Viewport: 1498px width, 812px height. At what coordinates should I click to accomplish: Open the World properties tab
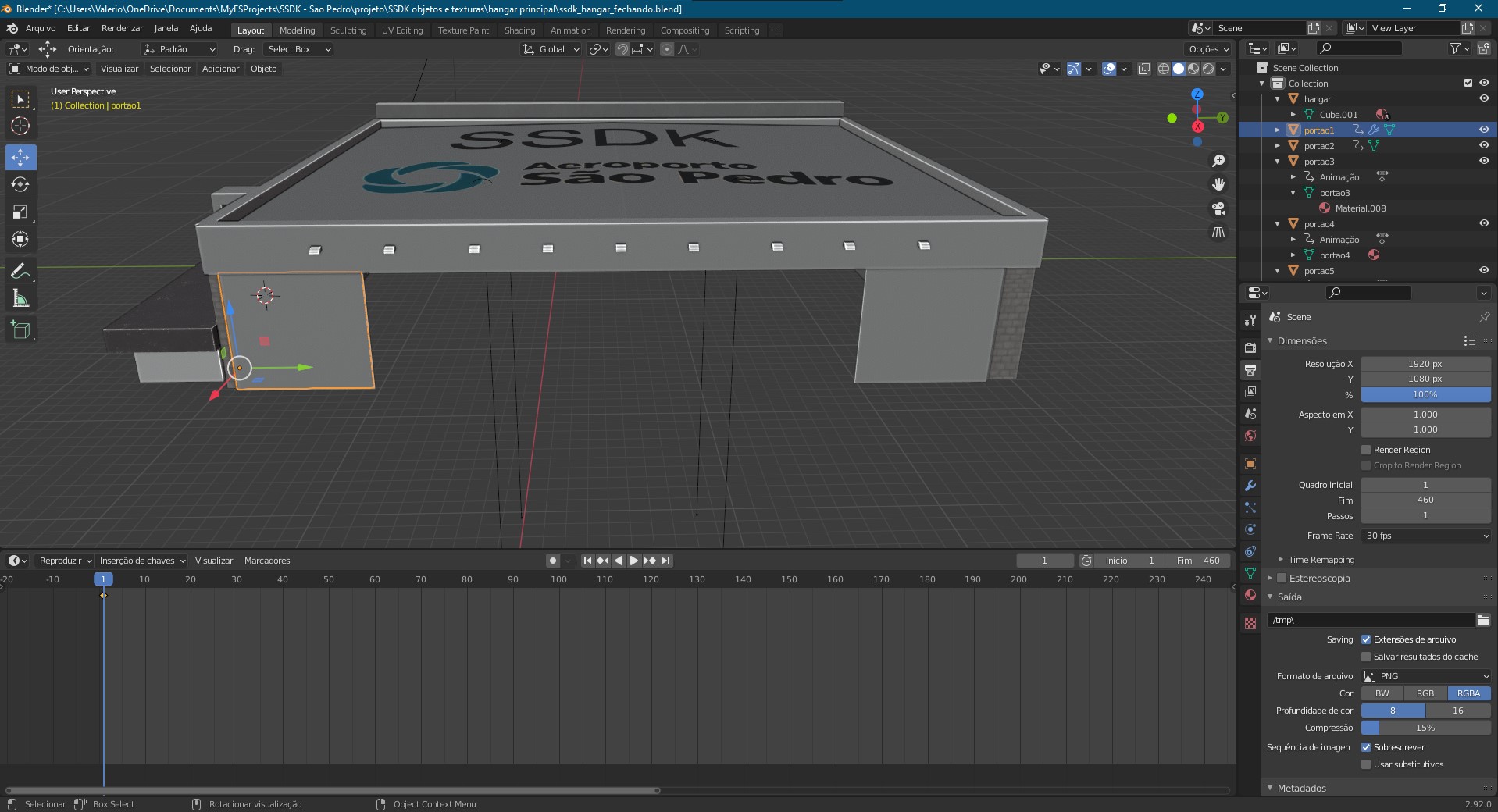pyautogui.click(x=1250, y=436)
